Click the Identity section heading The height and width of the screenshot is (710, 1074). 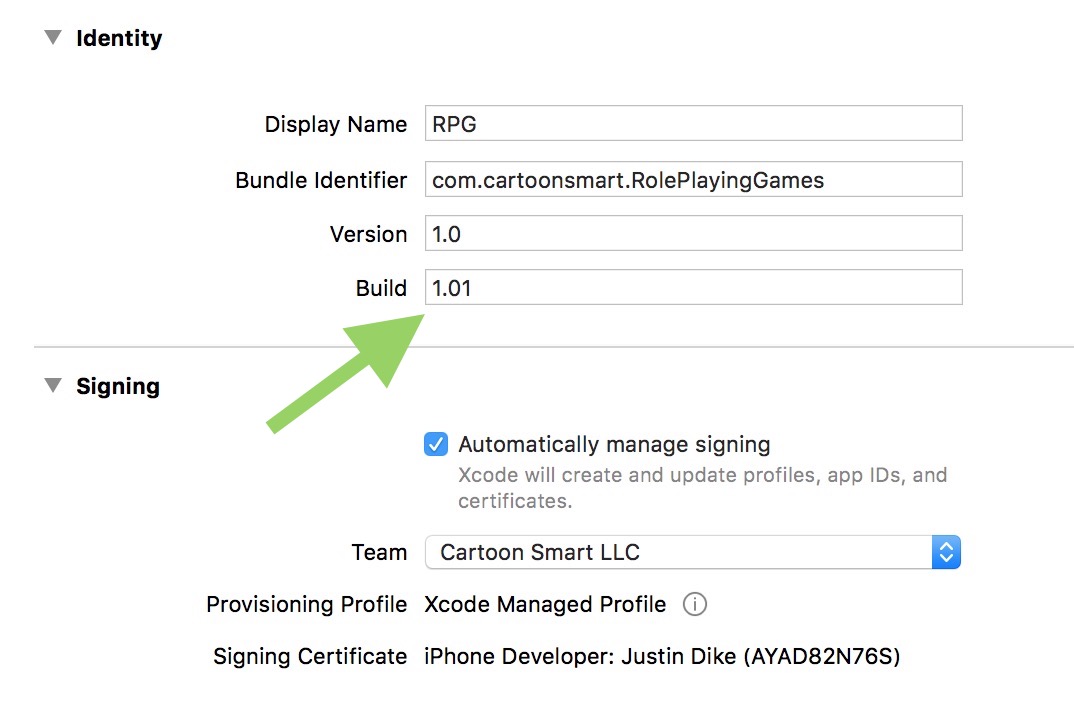click(119, 38)
